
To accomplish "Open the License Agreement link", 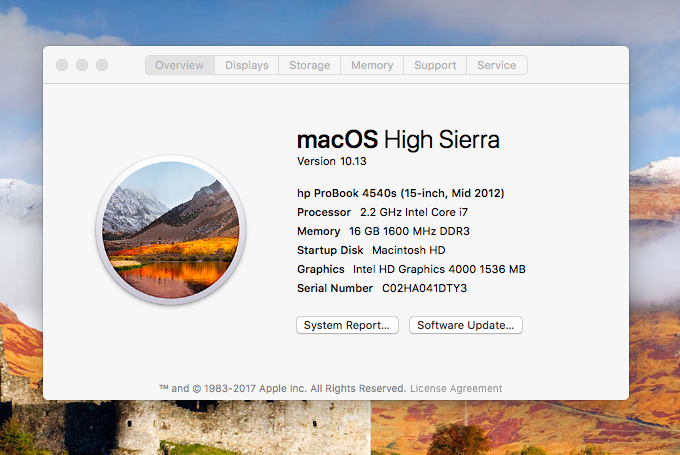I will [x=456, y=388].
